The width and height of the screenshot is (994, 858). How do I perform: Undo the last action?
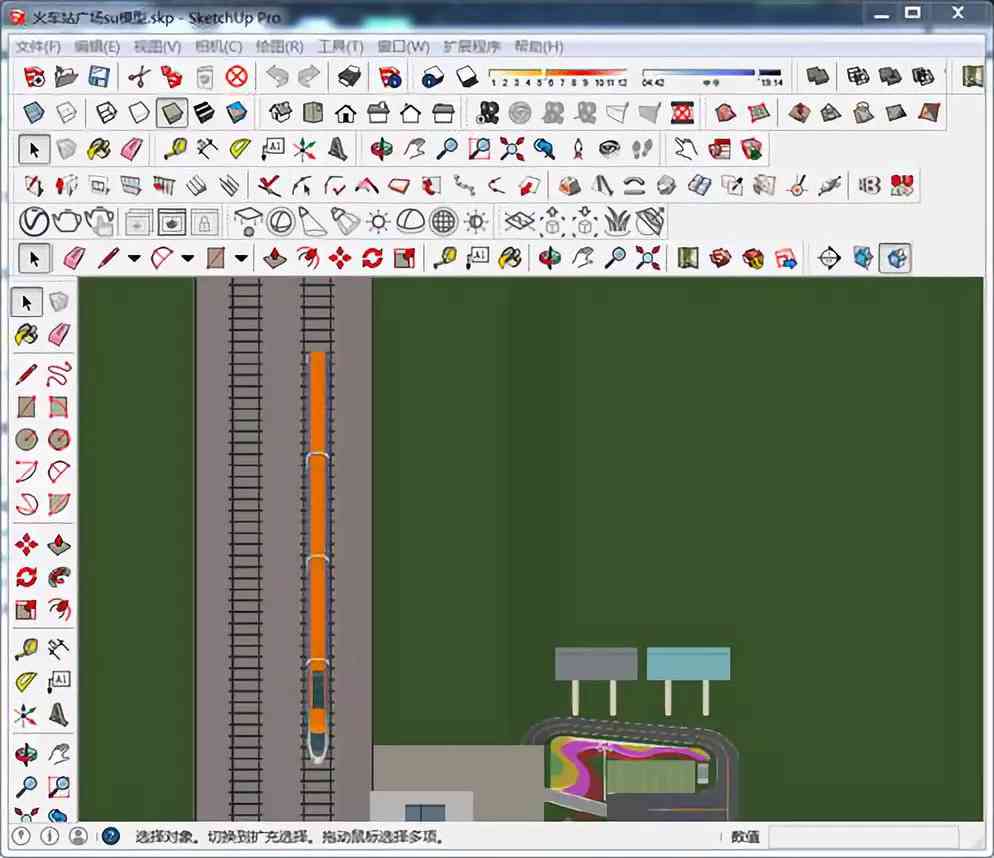pyautogui.click(x=277, y=77)
